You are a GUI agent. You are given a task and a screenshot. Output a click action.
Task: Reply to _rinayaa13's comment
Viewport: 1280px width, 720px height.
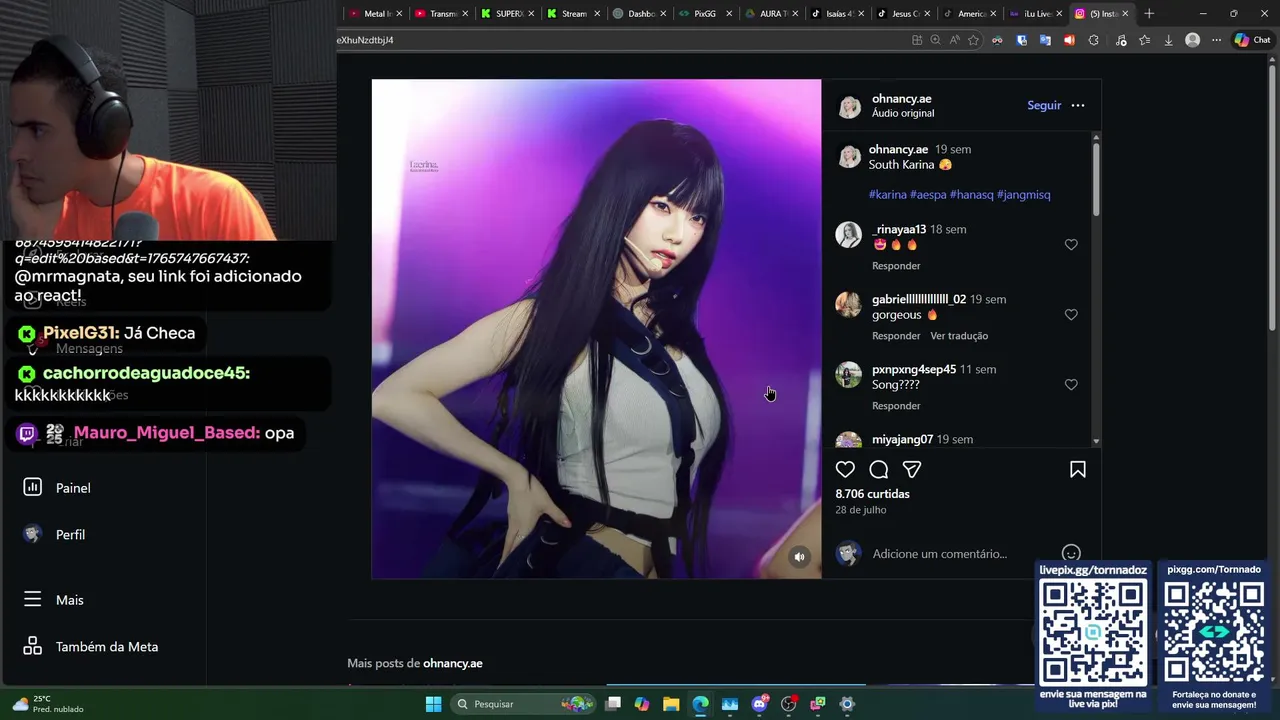click(896, 266)
